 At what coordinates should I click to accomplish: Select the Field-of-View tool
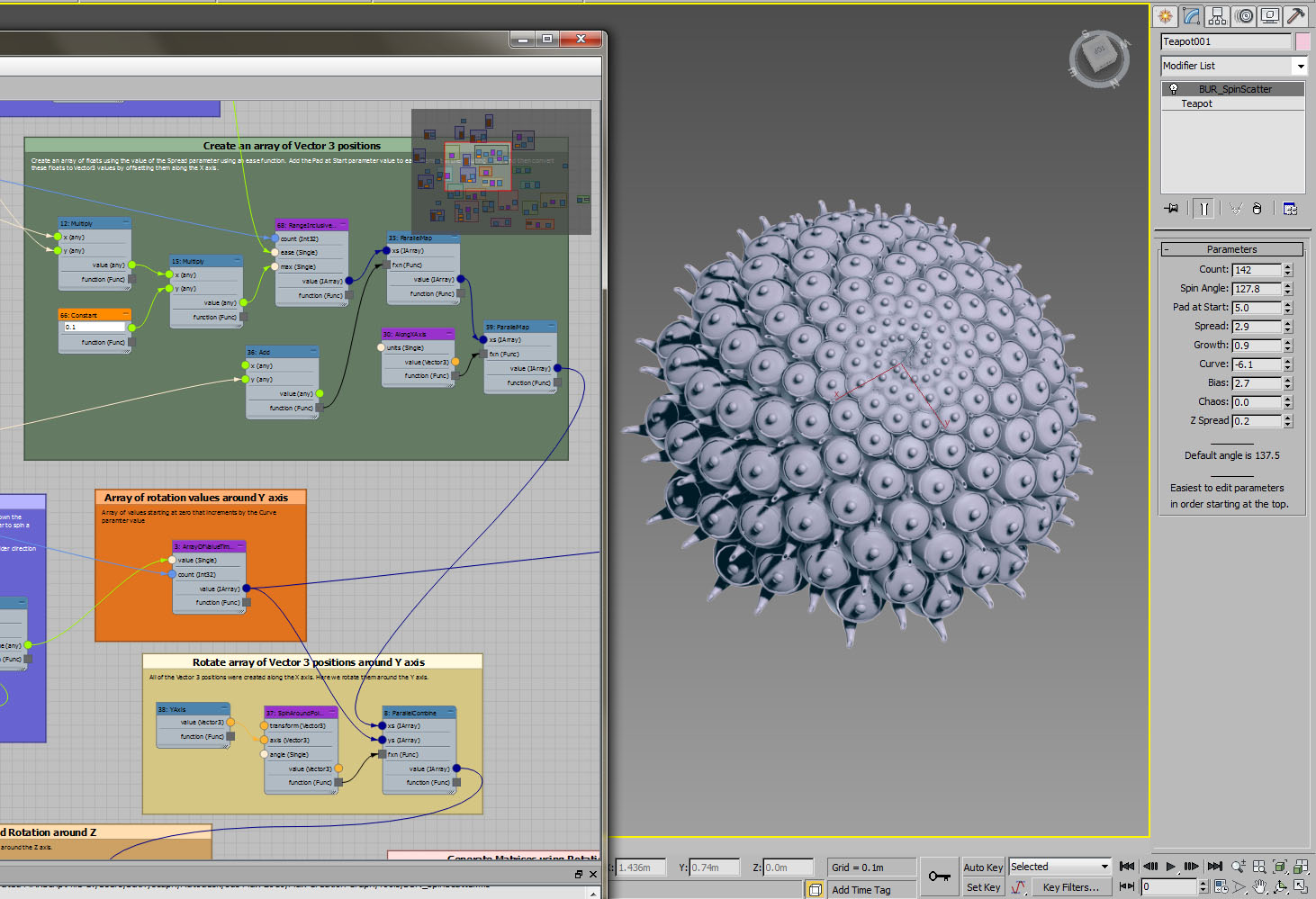coord(1239,887)
